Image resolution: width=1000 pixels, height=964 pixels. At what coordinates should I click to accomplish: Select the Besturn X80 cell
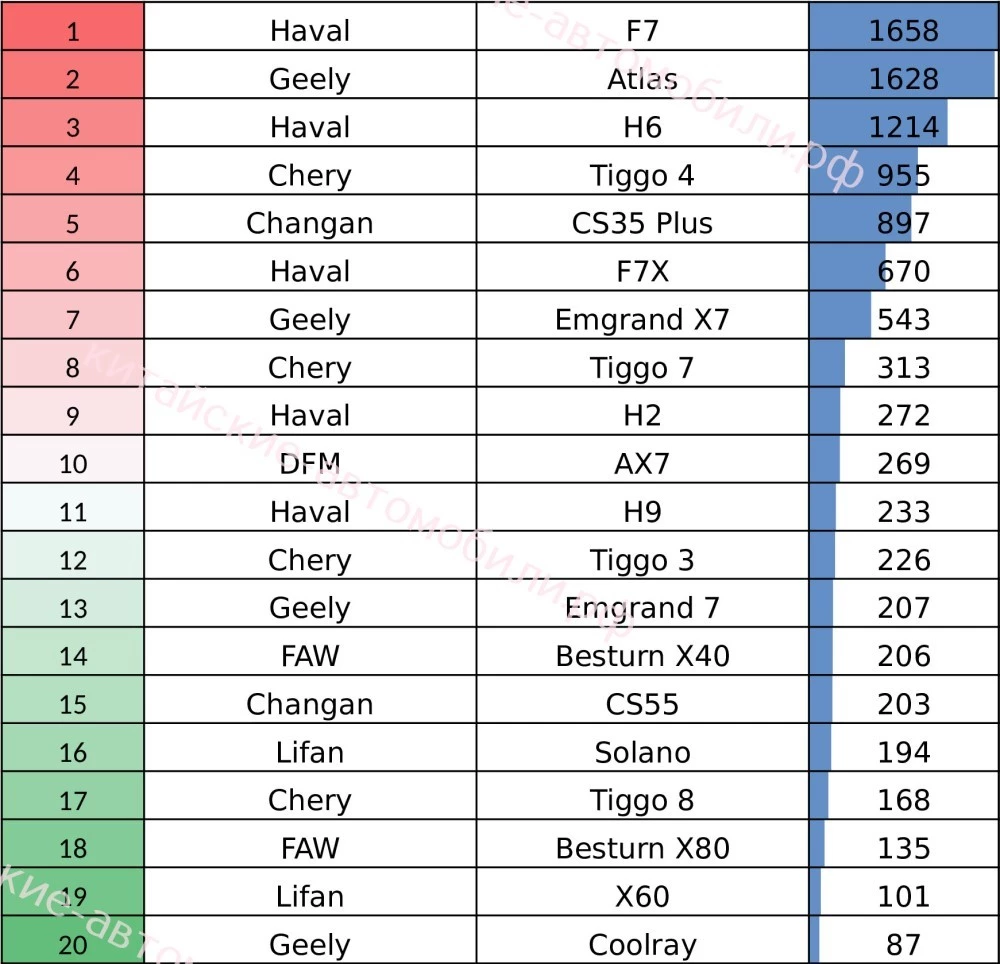pyautogui.click(x=642, y=847)
